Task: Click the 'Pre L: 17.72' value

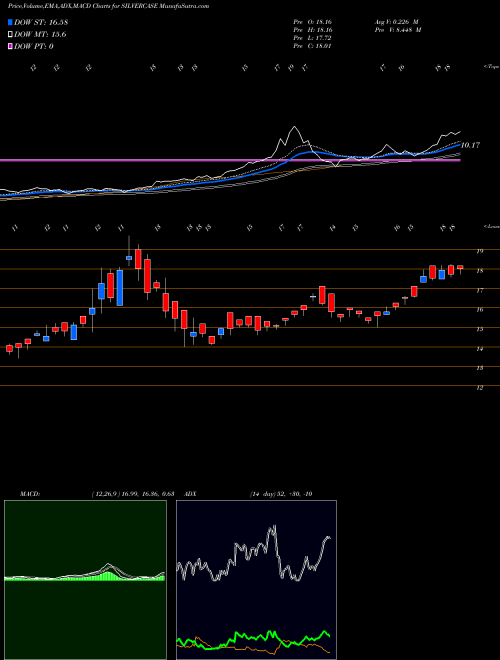Action: pyautogui.click(x=313, y=38)
